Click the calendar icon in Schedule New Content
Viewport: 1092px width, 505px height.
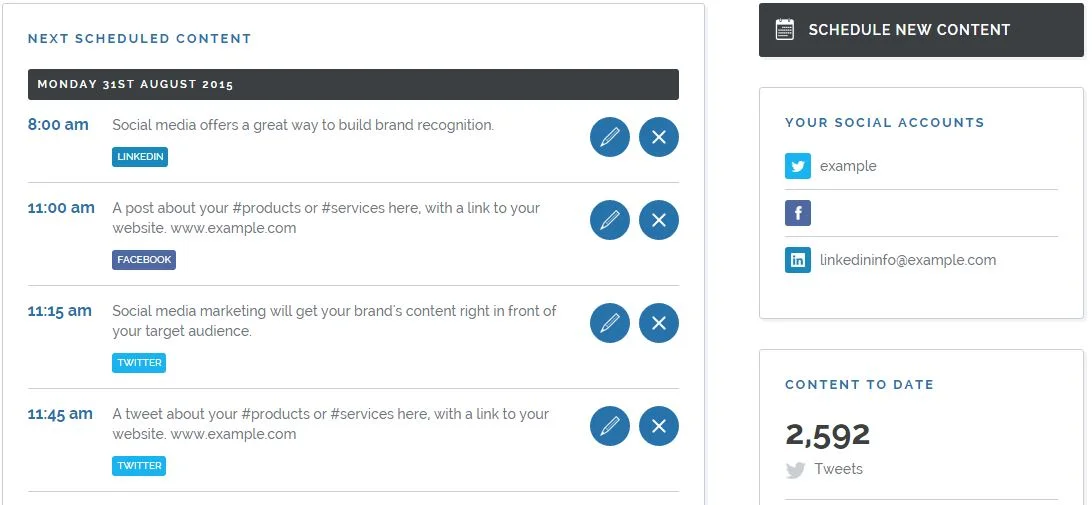click(x=784, y=30)
